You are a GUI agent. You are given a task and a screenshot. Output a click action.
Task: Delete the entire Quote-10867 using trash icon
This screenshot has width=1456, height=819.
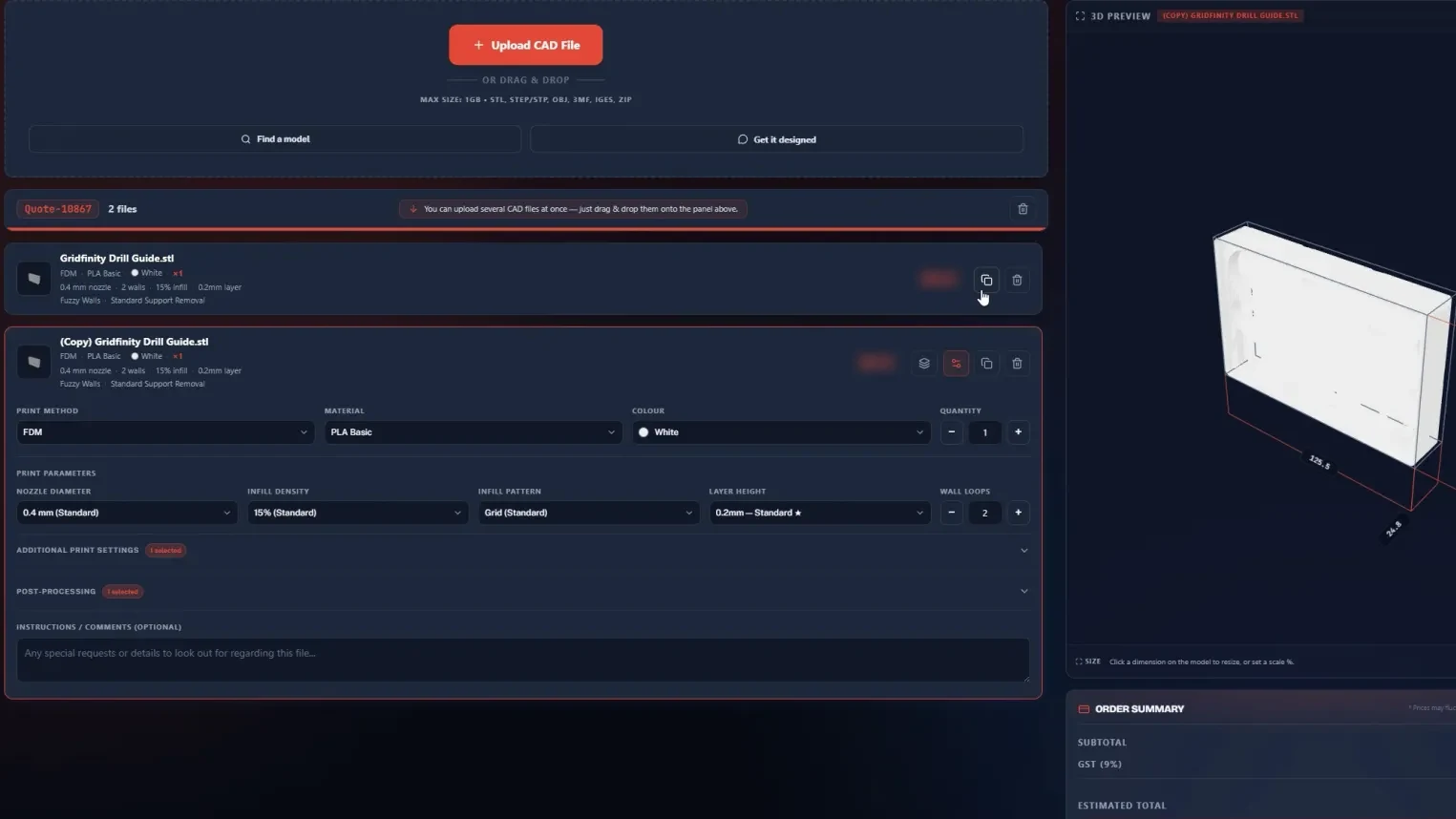pos(1023,209)
